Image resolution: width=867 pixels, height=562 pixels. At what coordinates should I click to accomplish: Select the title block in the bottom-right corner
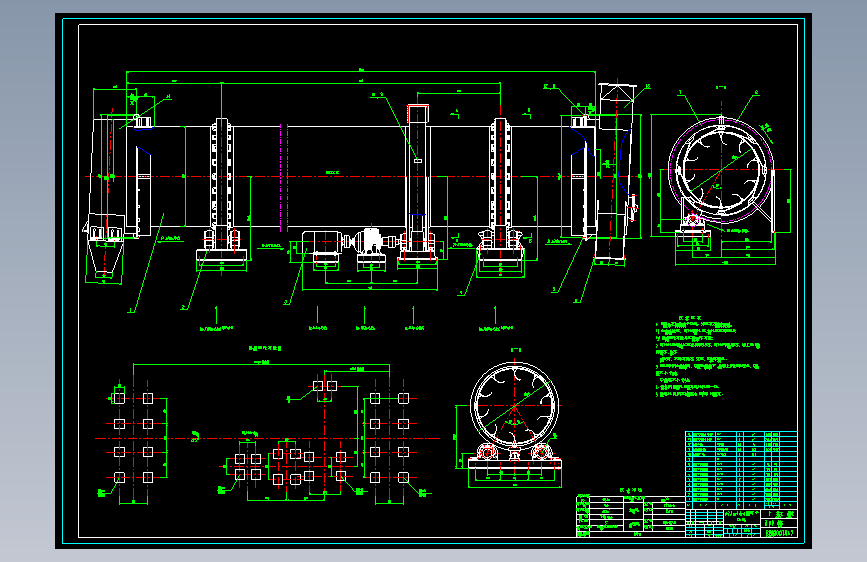pos(741,523)
